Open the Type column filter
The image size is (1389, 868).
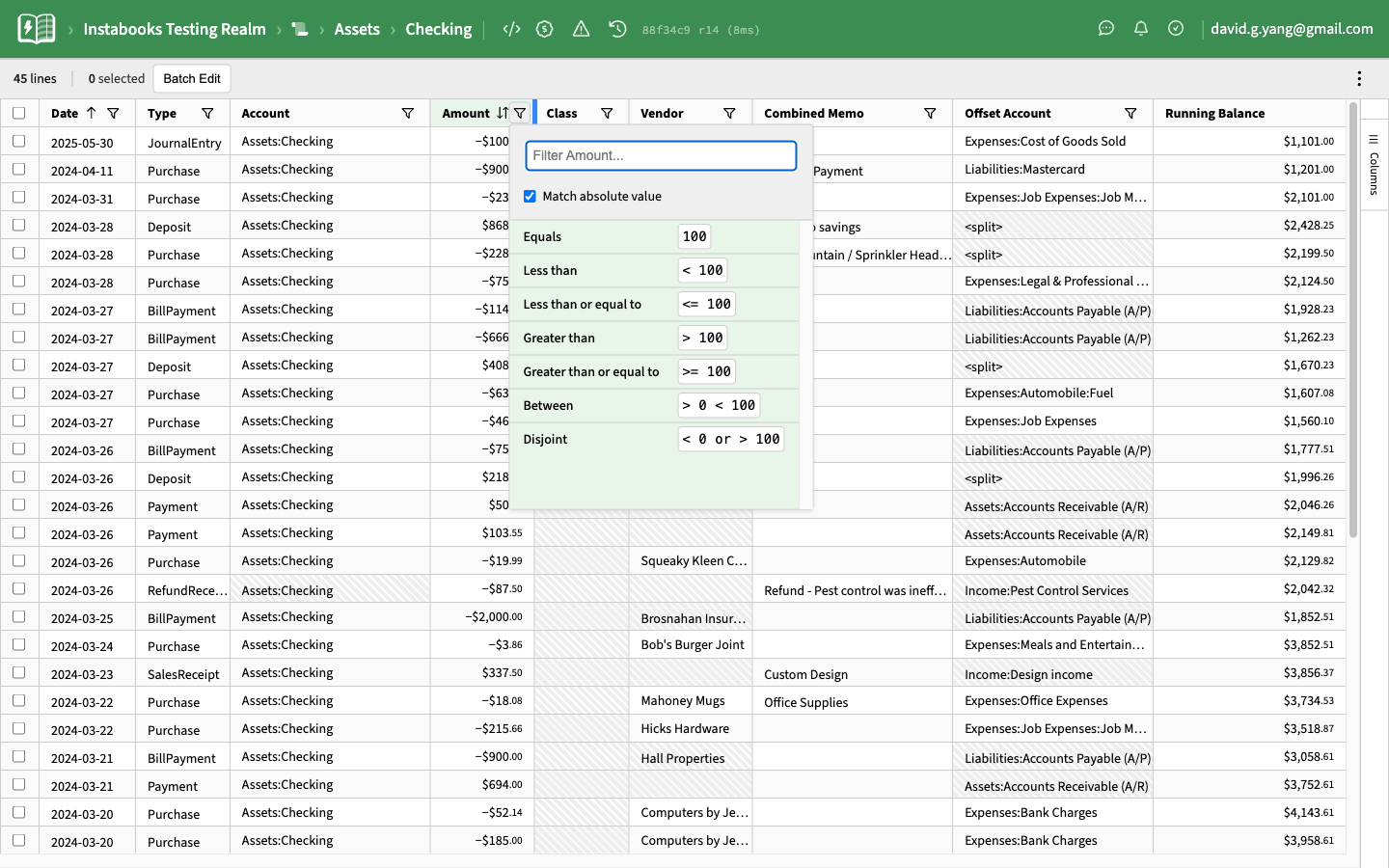point(207,113)
